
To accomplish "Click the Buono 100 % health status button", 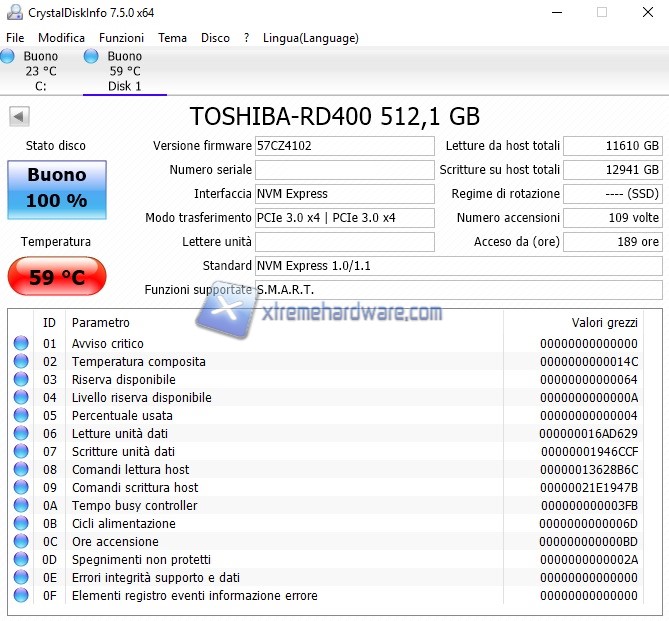I will click(x=56, y=188).
